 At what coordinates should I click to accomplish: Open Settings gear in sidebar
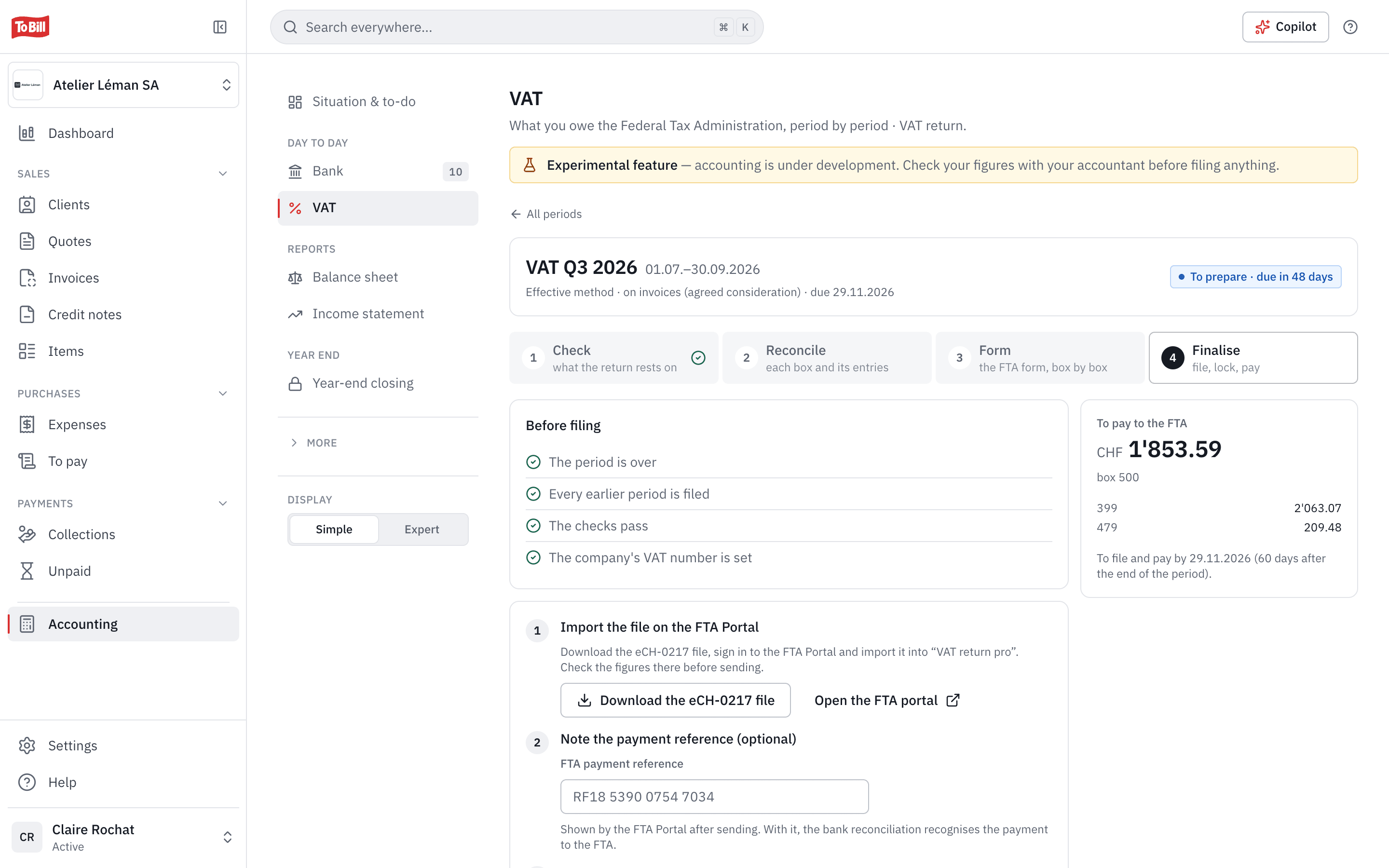click(27, 746)
